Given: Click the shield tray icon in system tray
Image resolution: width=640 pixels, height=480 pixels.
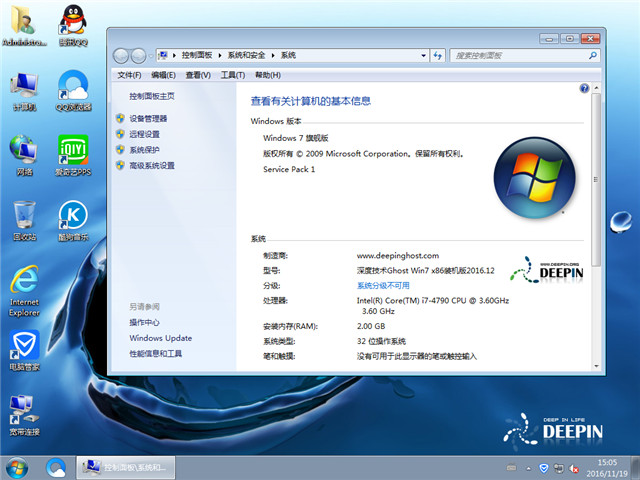Looking at the screenshot, I should point(543,468).
